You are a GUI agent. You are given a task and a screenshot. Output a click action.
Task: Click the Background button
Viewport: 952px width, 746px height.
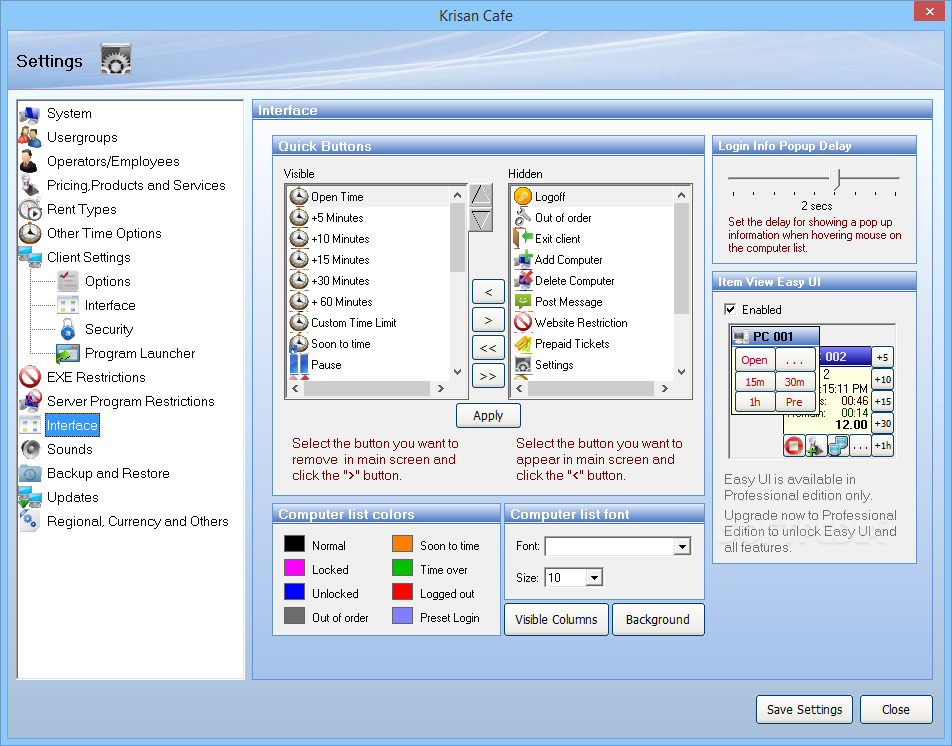click(658, 620)
